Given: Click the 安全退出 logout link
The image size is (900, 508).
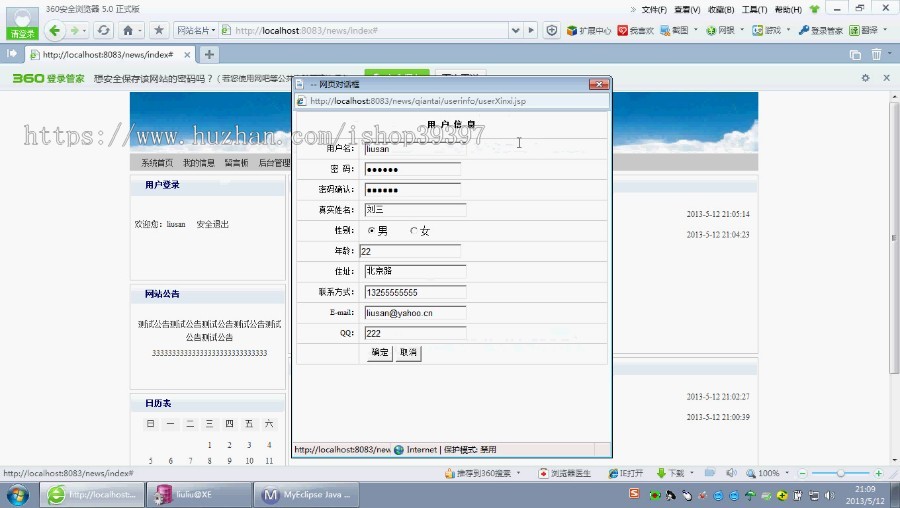Looking at the screenshot, I should point(212,224).
